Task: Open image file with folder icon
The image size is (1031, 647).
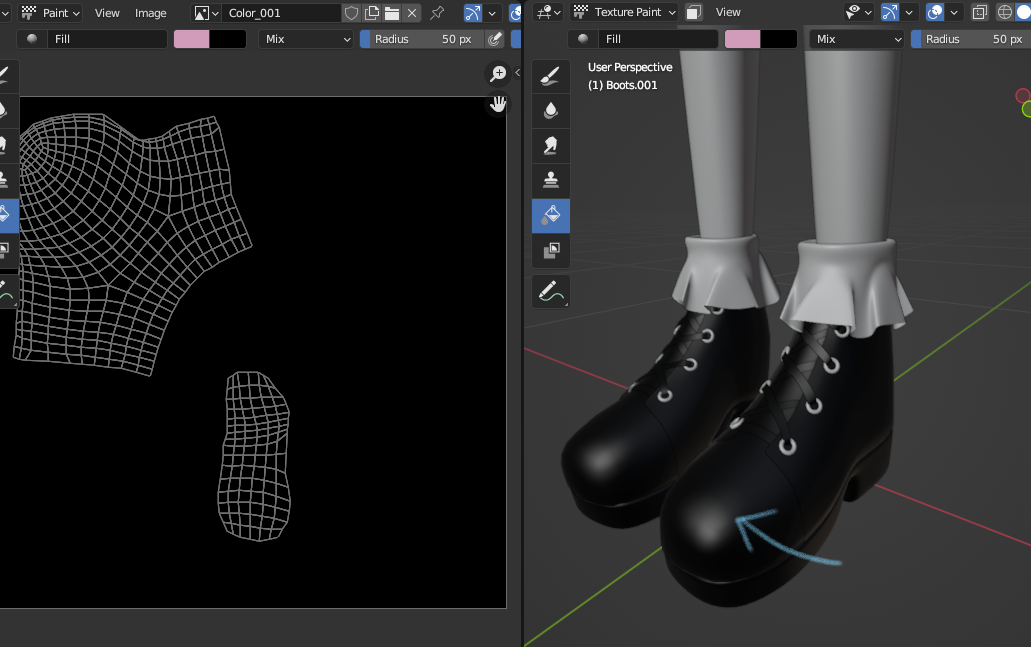Action: tap(392, 12)
